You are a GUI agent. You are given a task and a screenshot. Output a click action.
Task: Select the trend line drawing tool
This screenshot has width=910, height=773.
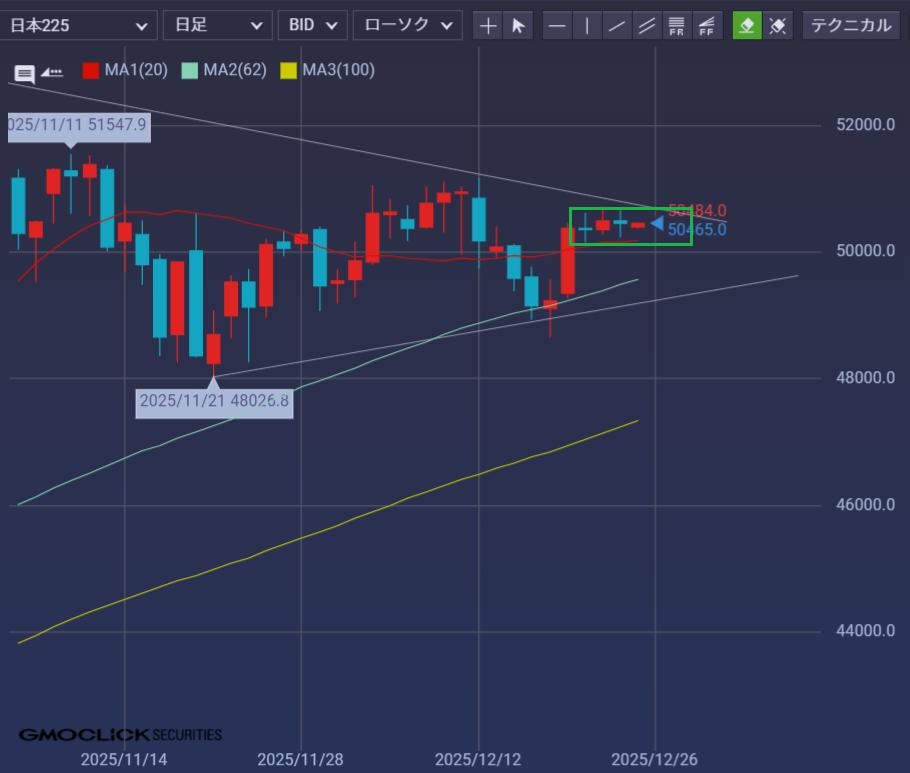pyautogui.click(x=618, y=25)
